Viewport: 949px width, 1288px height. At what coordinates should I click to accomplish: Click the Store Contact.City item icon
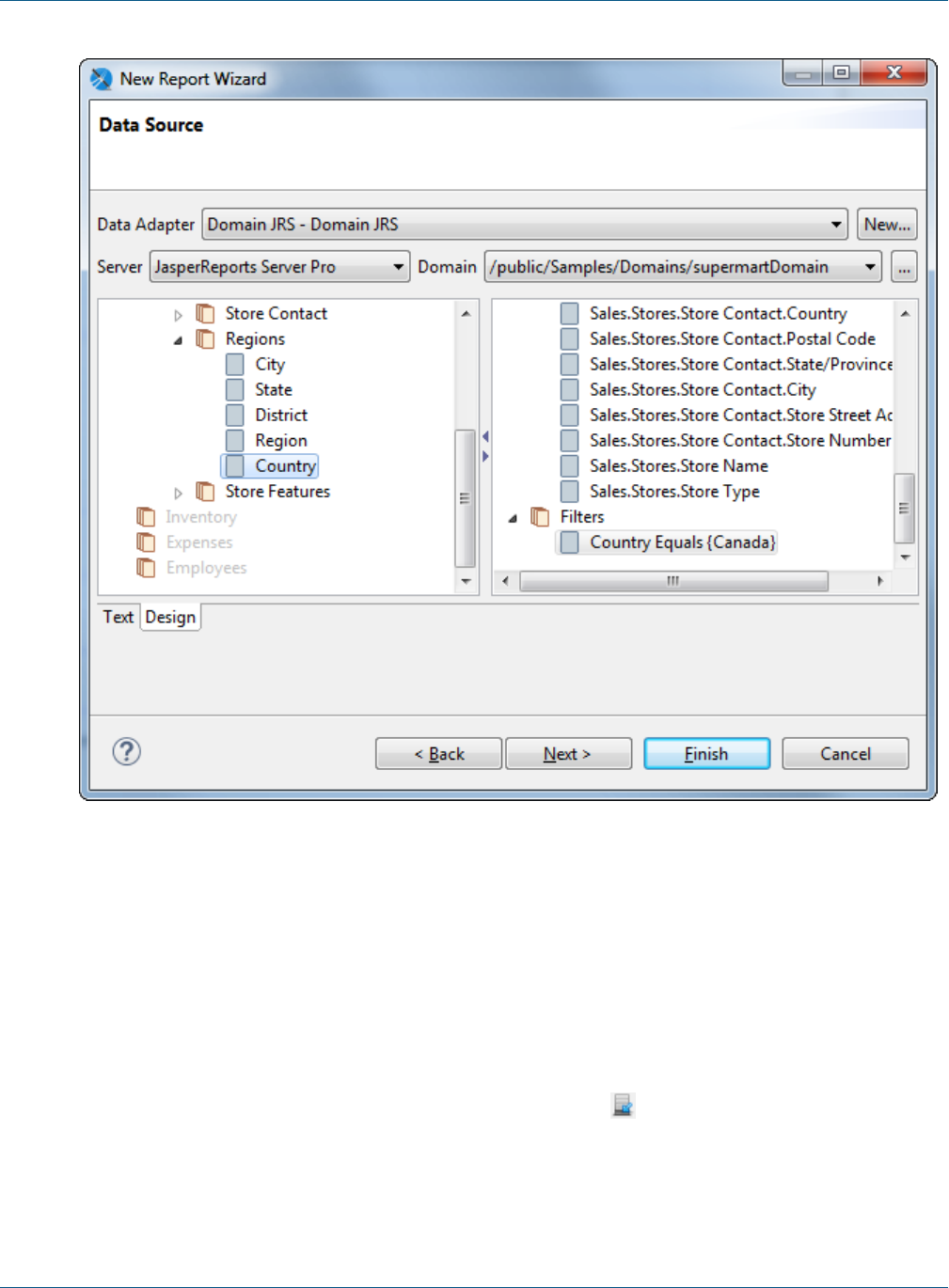click(569, 389)
